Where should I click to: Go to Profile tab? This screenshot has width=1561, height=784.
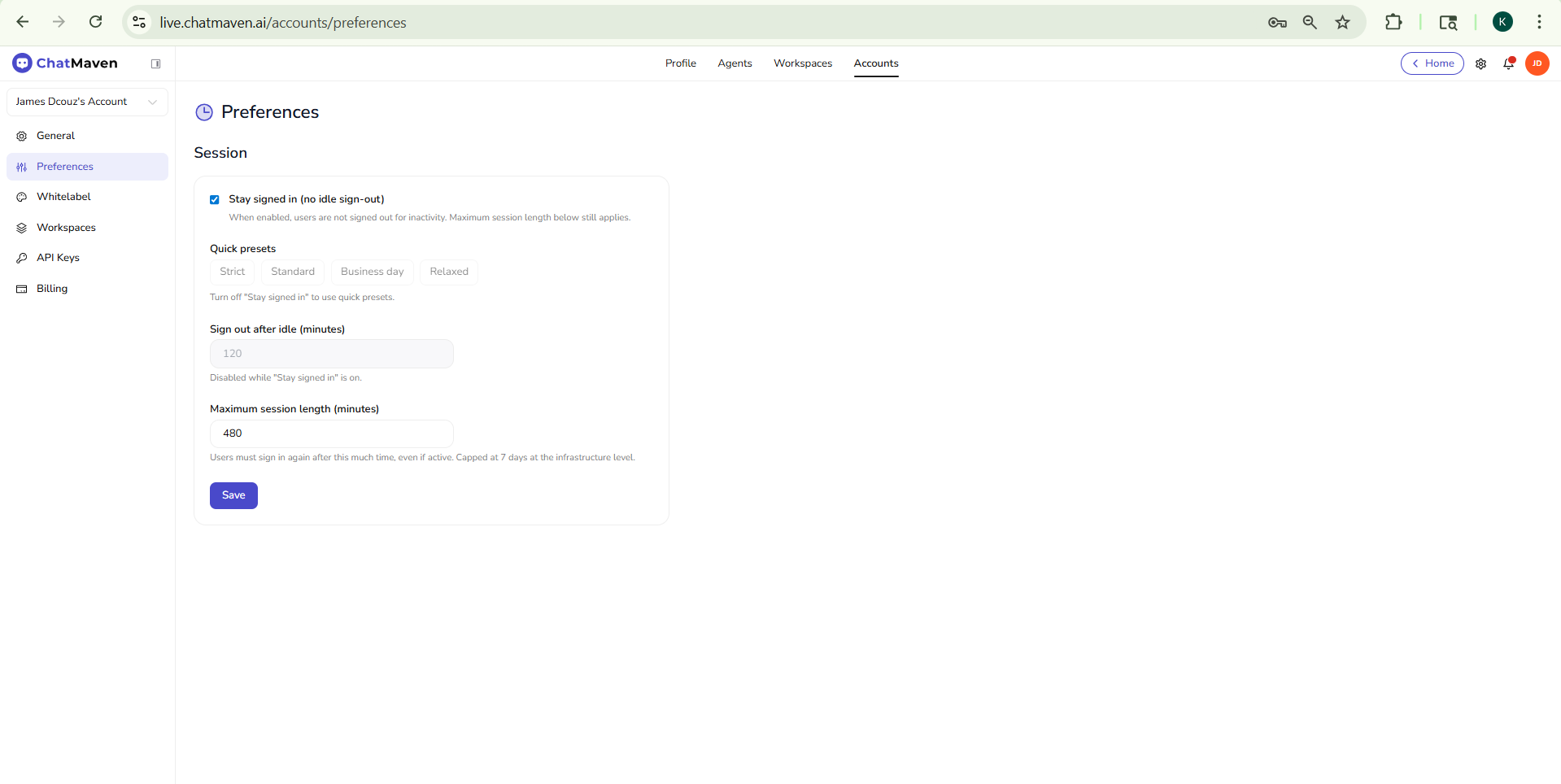coord(680,63)
